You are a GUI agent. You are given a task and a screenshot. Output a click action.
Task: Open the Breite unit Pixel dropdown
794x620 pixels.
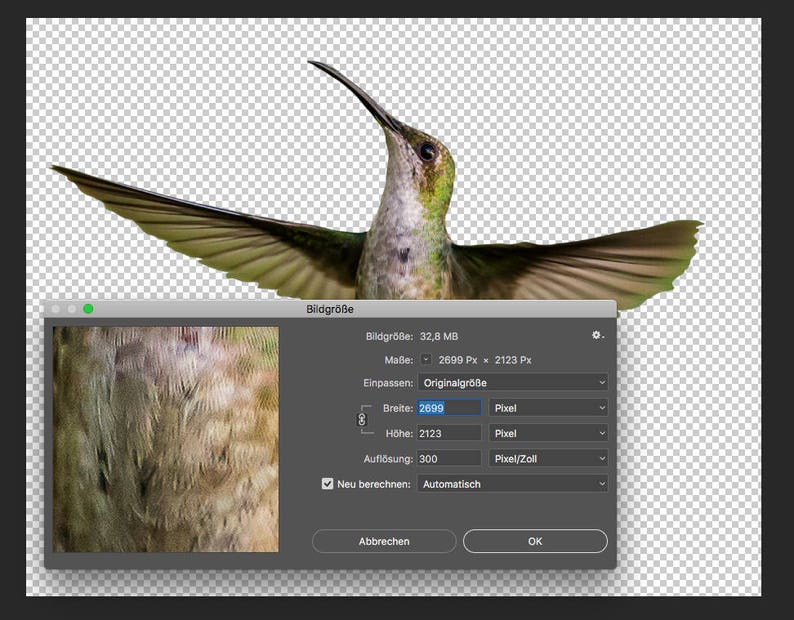(x=548, y=408)
